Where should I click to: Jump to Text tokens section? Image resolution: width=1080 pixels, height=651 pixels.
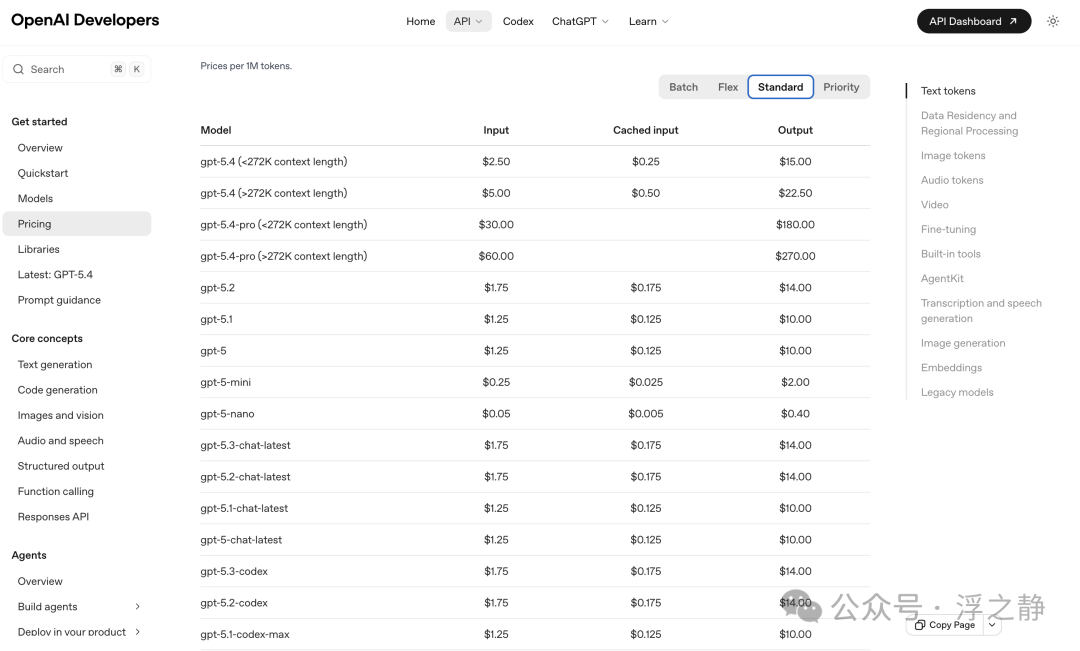coord(948,91)
